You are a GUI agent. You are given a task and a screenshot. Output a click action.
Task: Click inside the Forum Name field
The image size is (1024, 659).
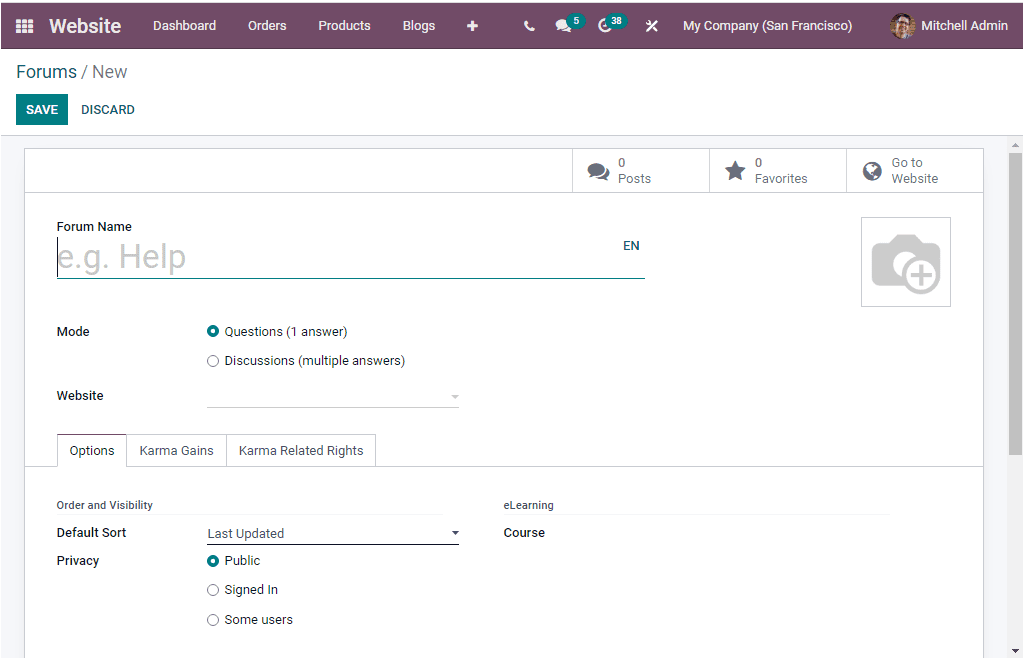tap(300, 256)
